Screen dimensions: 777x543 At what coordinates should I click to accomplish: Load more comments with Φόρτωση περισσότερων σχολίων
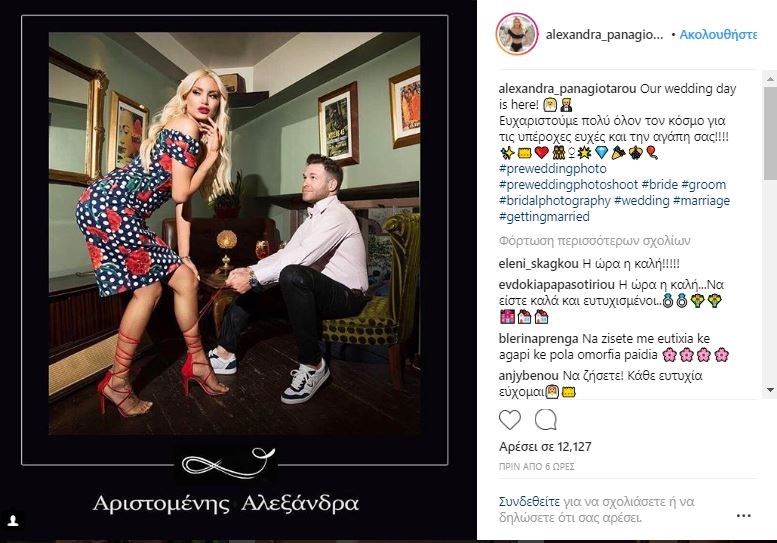(x=594, y=241)
